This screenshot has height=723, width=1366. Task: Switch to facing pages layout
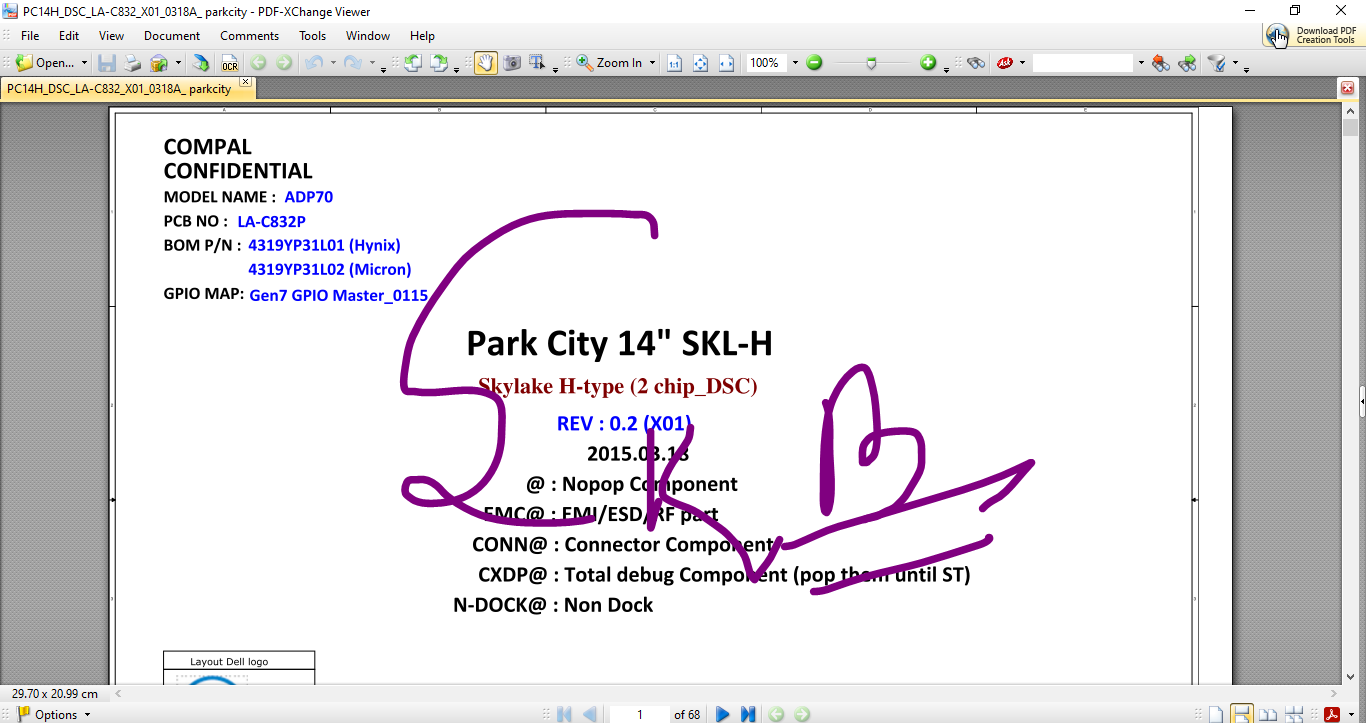pyautogui.click(x=1267, y=714)
